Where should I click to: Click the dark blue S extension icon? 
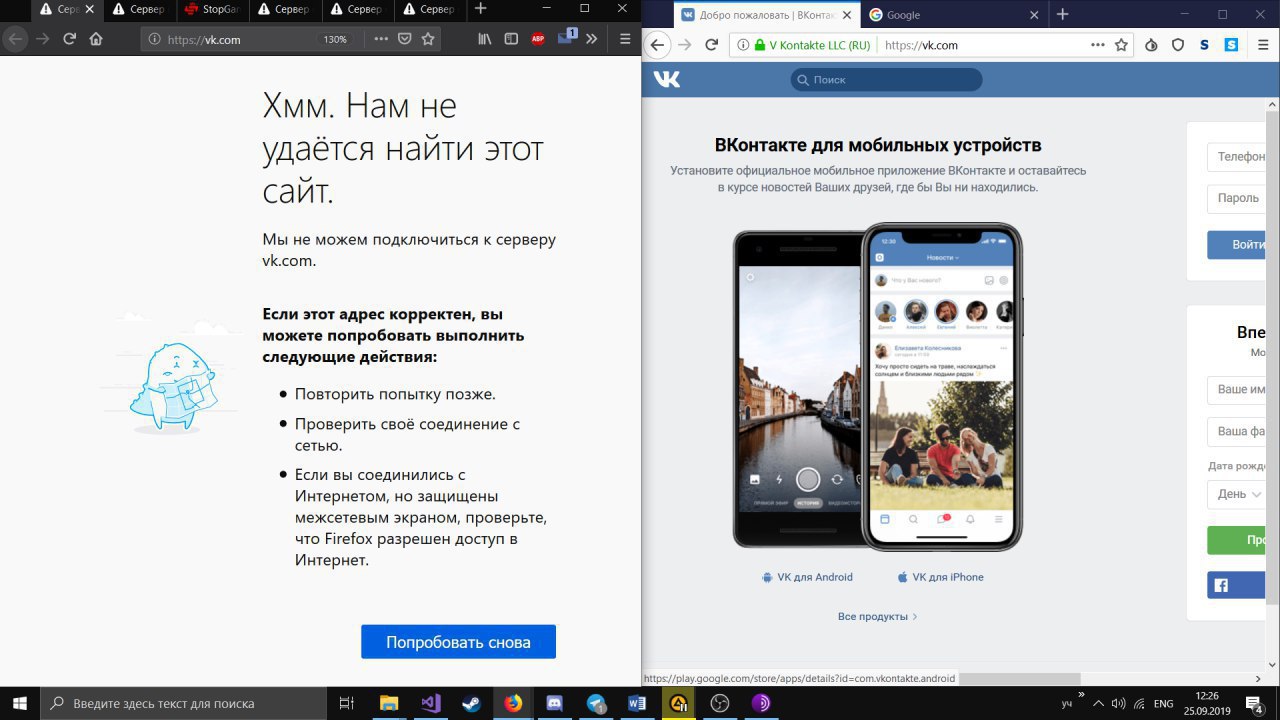[x=1205, y=45]
